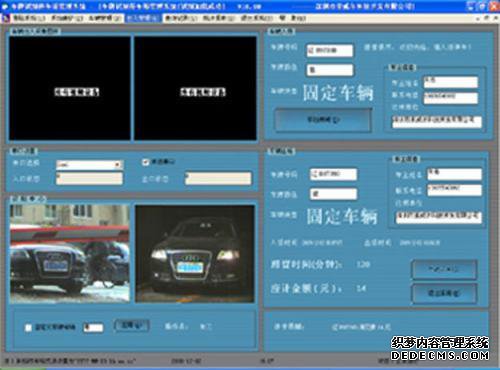500x370 pixels.
Task: Select the daytime Audi entry snapshot thumbnail
Action: (70, 253)
